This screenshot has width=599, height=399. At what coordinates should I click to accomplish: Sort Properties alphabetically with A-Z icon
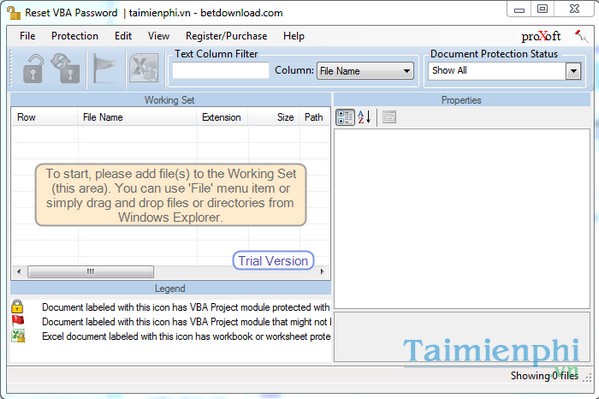[364, 117]
